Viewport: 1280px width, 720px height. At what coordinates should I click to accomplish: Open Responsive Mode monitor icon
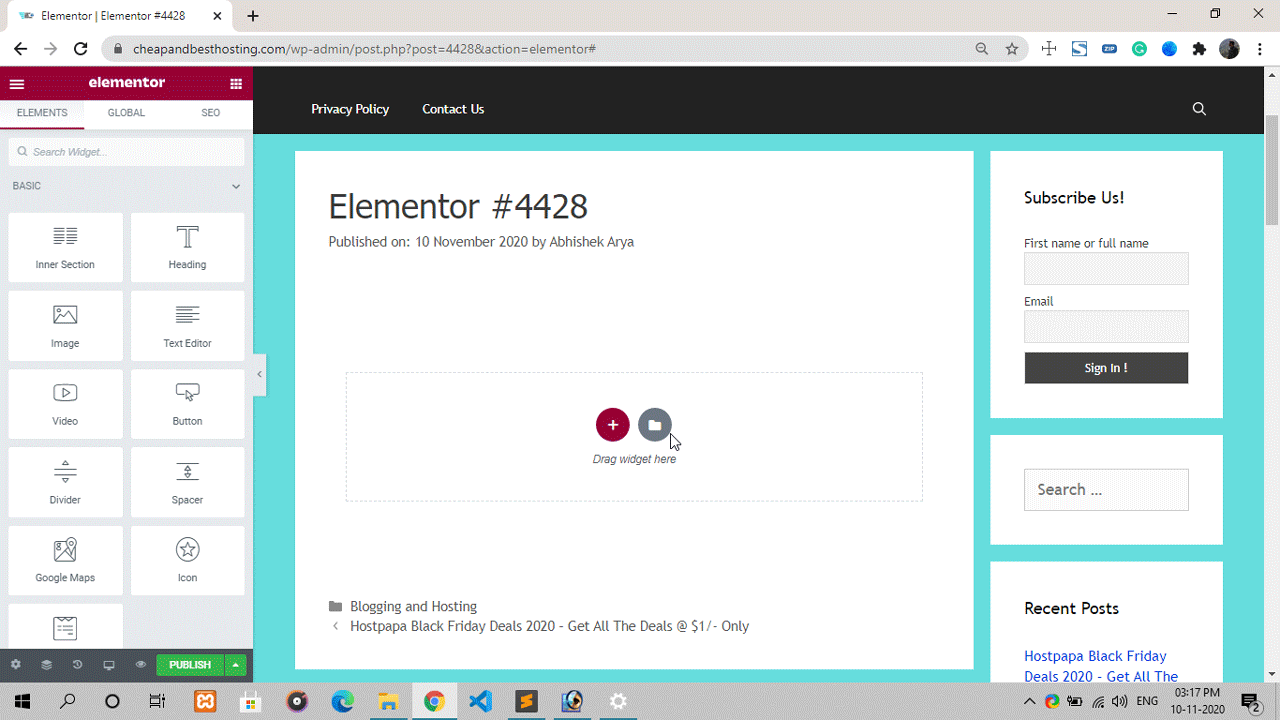click(x=109, y=665)
